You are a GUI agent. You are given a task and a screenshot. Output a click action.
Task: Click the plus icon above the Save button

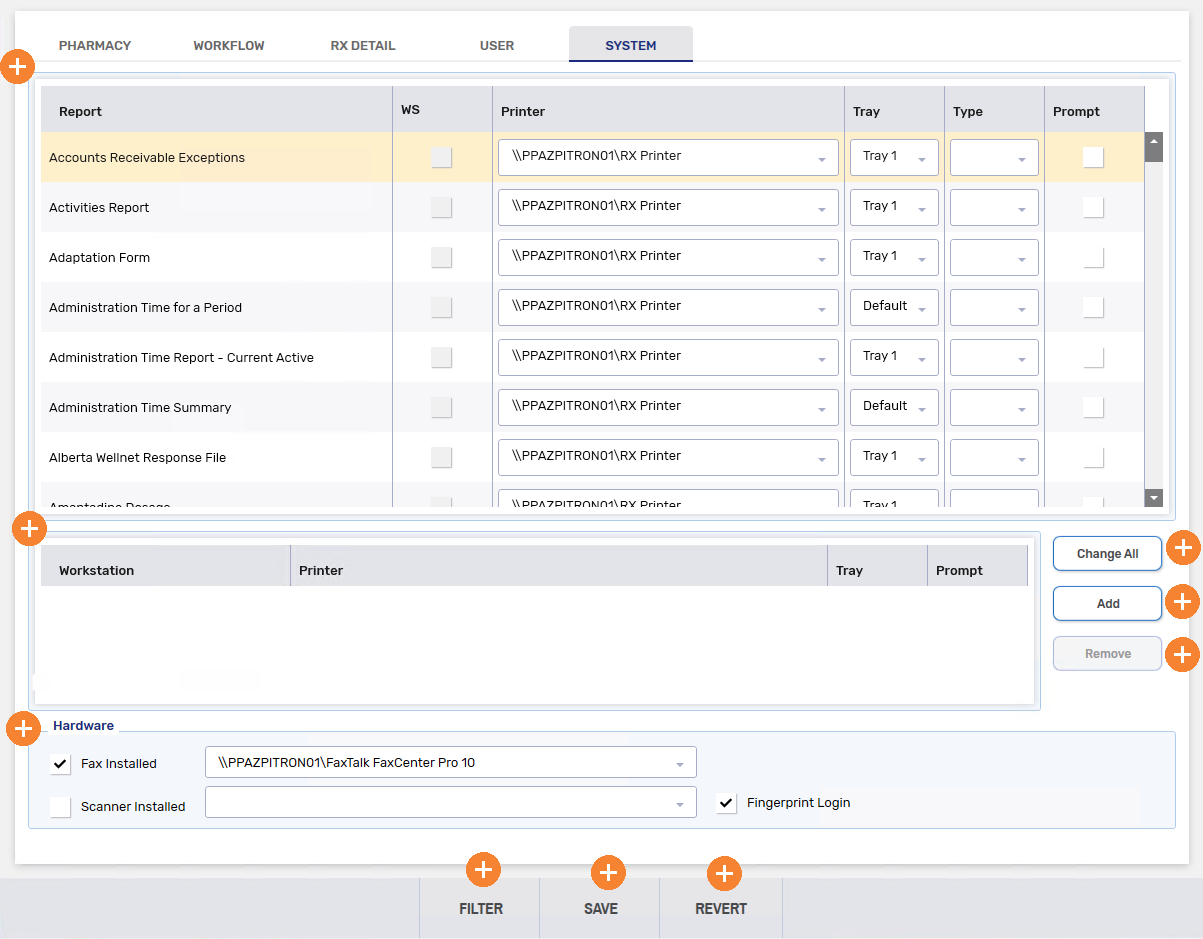pos(608,873)
